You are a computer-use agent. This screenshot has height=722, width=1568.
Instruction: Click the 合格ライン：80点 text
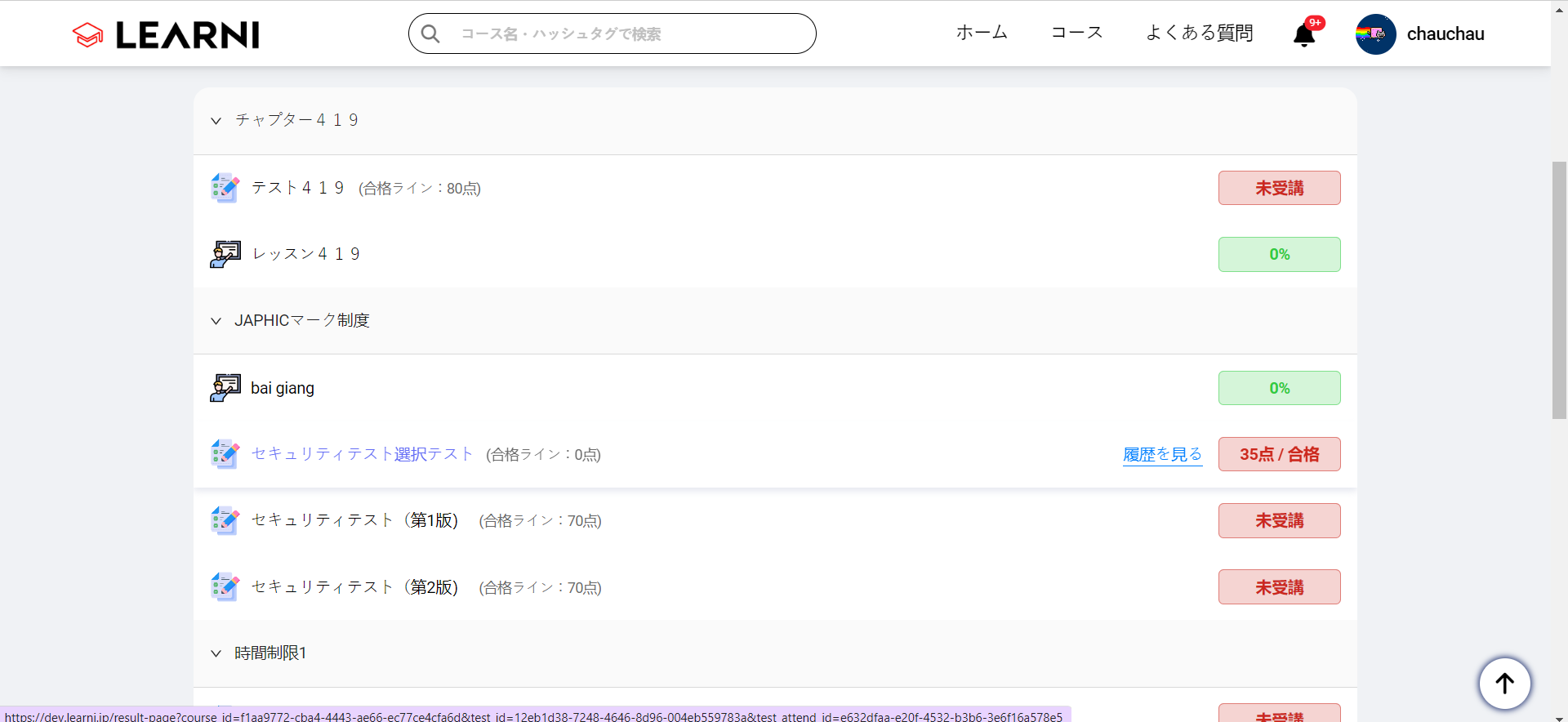pyautogui.click(x=420, y=189)
